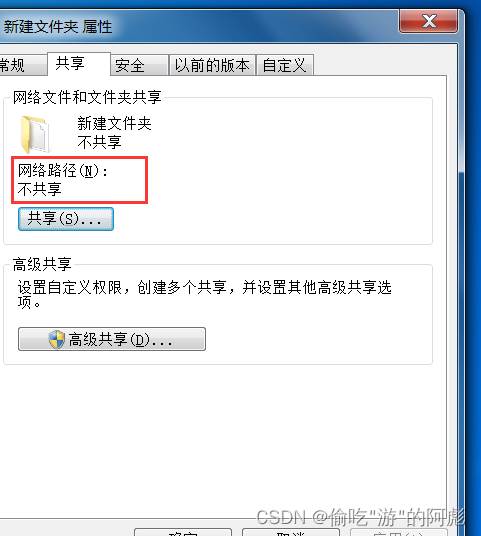Click the 新建文件夹 属性 title bar
Image resolution: width=481 pixels, height=536 pixels.
(198, 27)
